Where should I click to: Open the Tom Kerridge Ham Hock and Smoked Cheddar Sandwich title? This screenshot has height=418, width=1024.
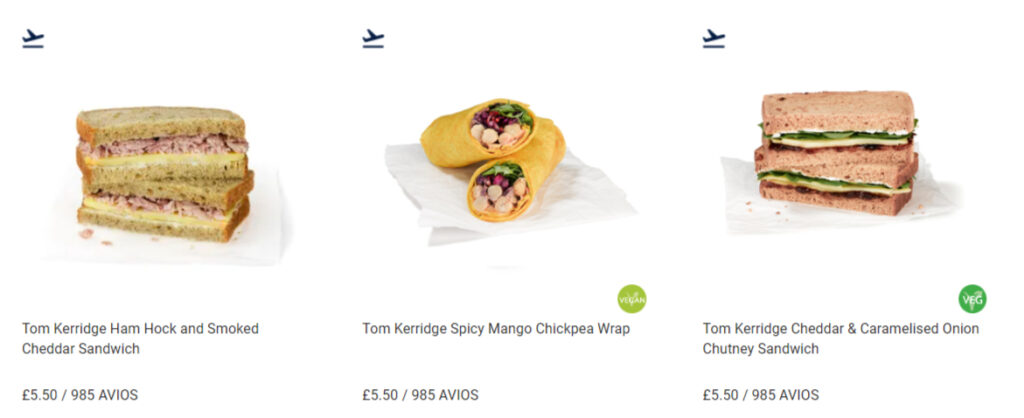point(140,338)
